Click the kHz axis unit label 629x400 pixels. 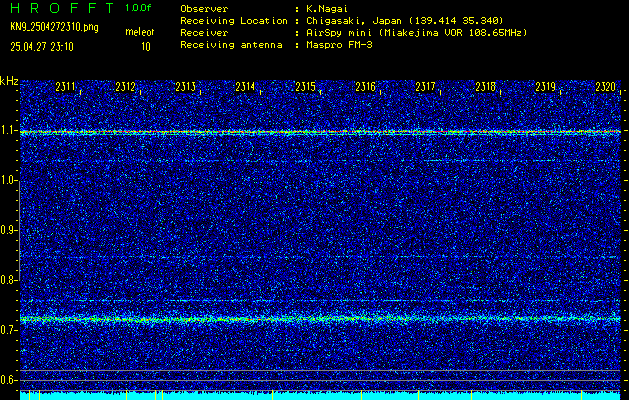pos(9,81)
